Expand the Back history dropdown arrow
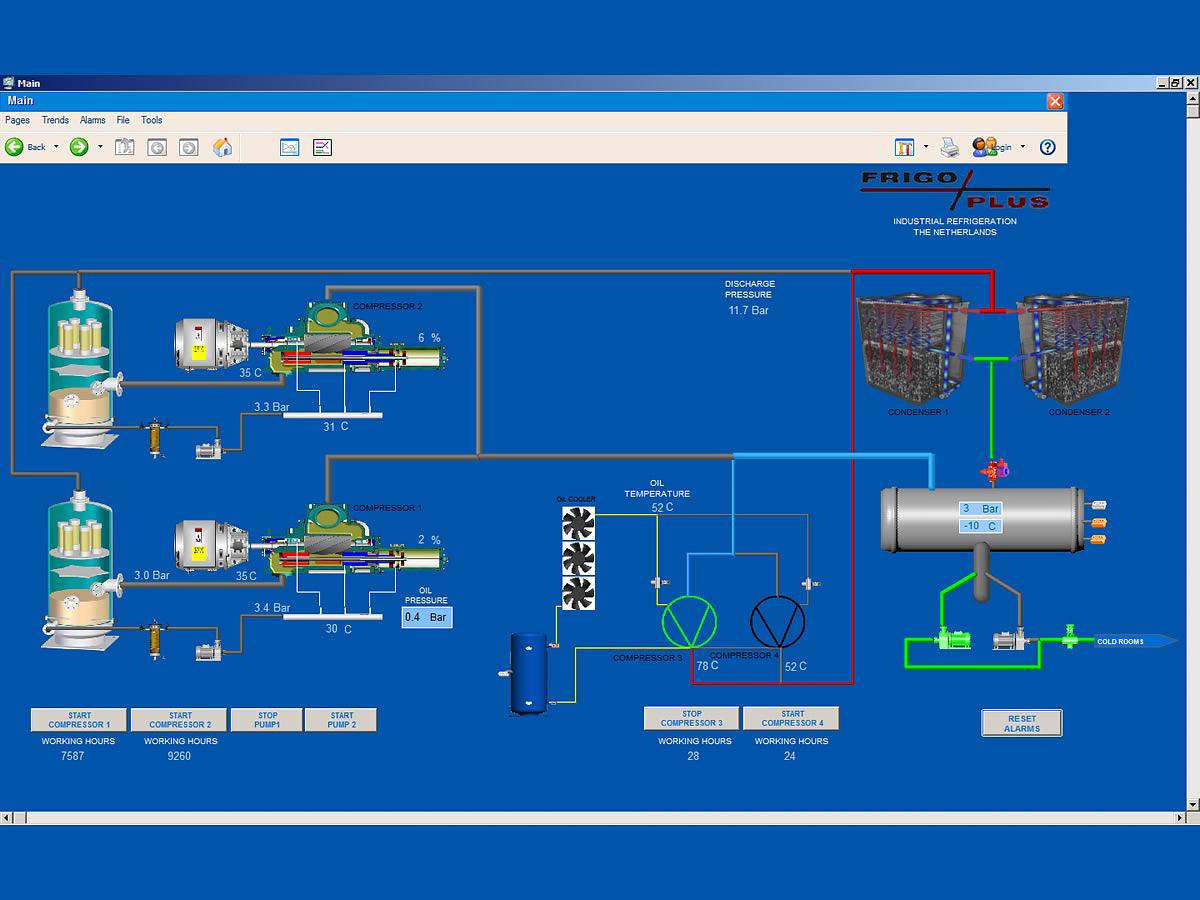This screenshot has width=1200, height=900. [56, 147]
